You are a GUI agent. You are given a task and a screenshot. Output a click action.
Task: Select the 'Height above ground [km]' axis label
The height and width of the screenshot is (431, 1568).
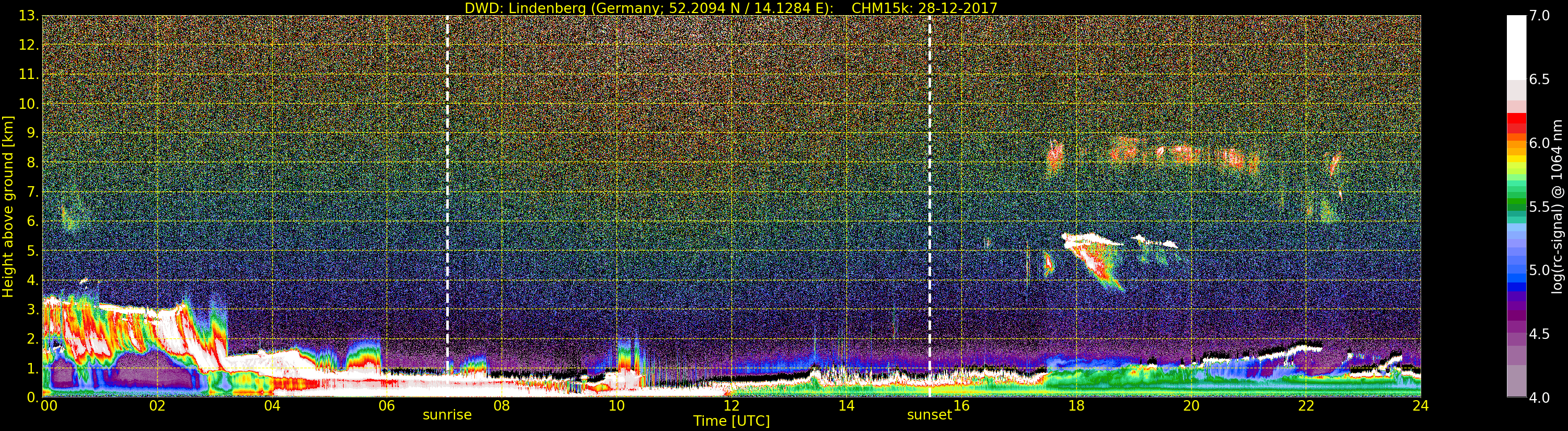[8, 207]
